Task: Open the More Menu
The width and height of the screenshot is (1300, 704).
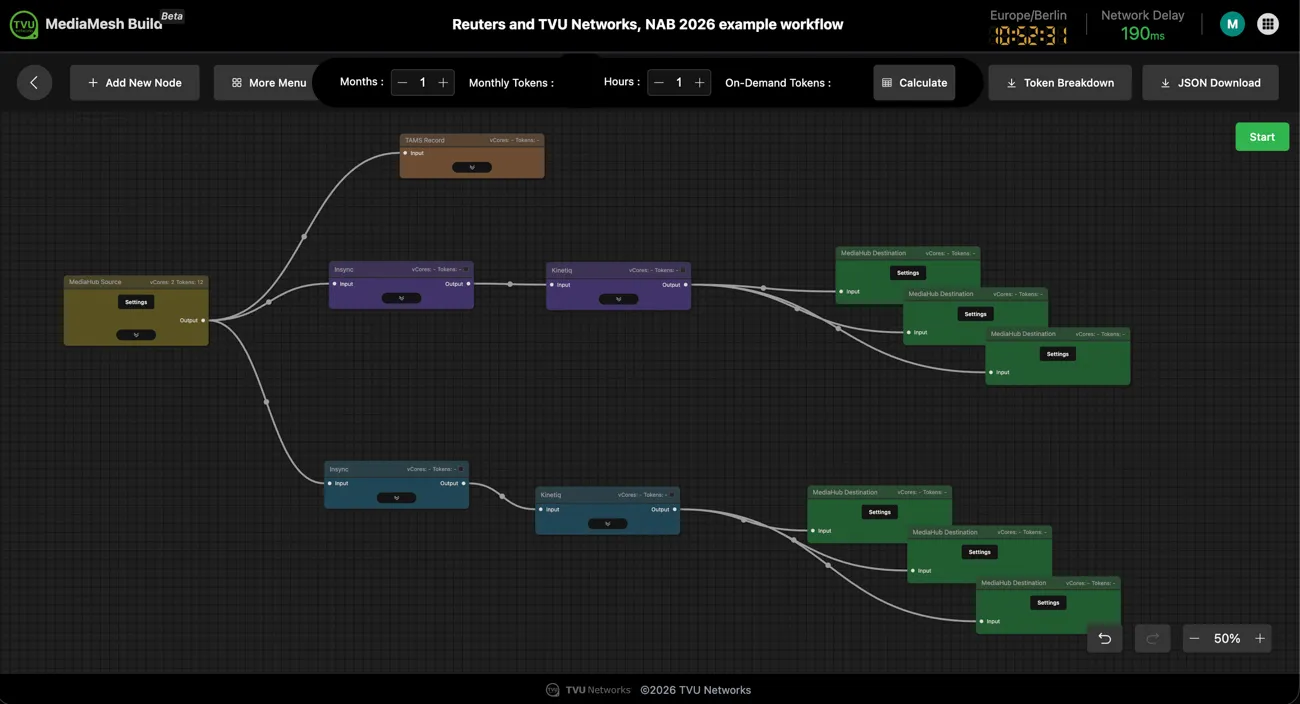Action: tap(269, 83)
